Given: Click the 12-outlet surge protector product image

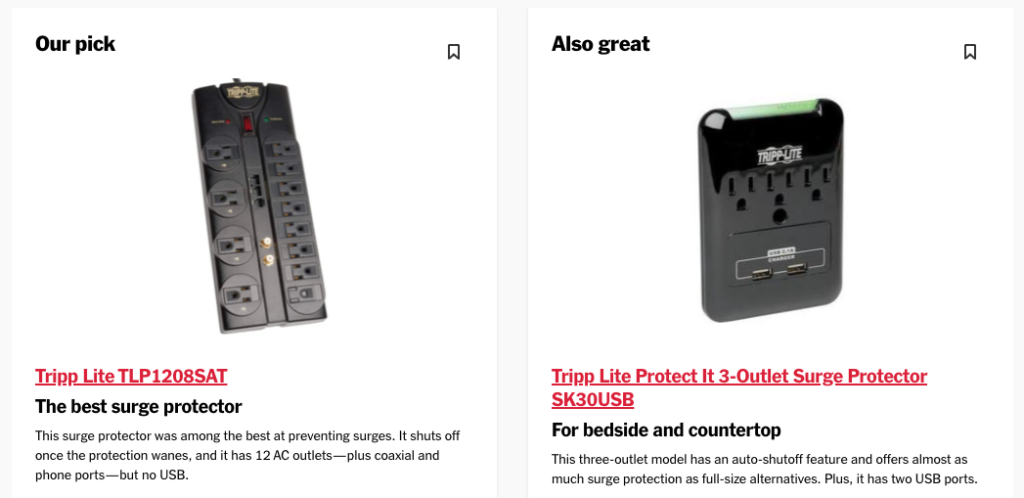Looking at the screenshot, I should pos(259,206).
